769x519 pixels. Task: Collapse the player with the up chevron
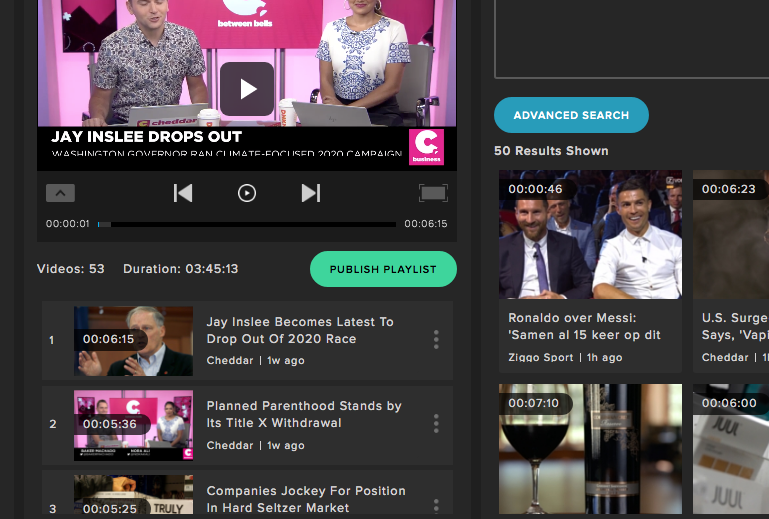coord(60,193)
